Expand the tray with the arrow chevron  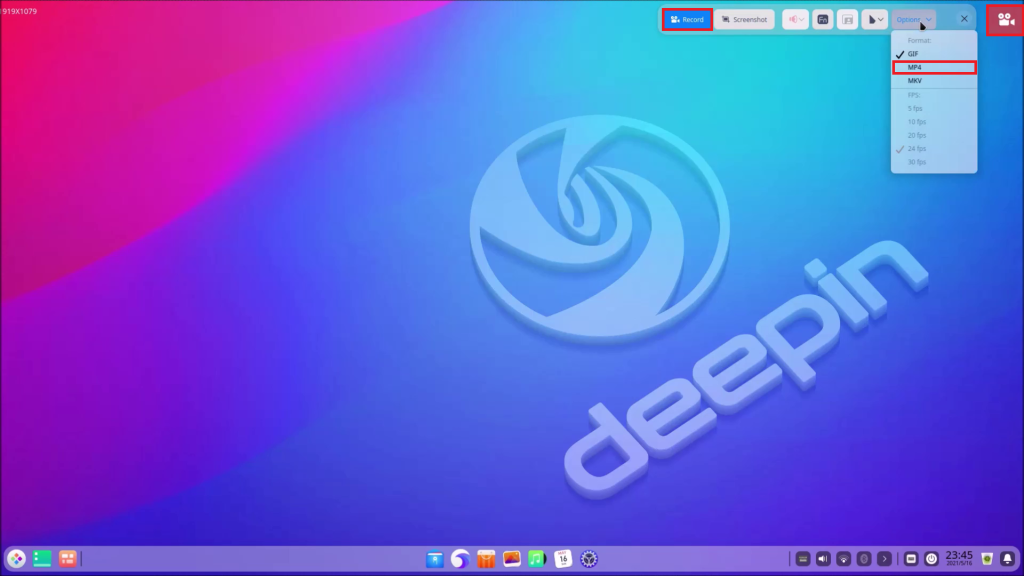[884, 558]
